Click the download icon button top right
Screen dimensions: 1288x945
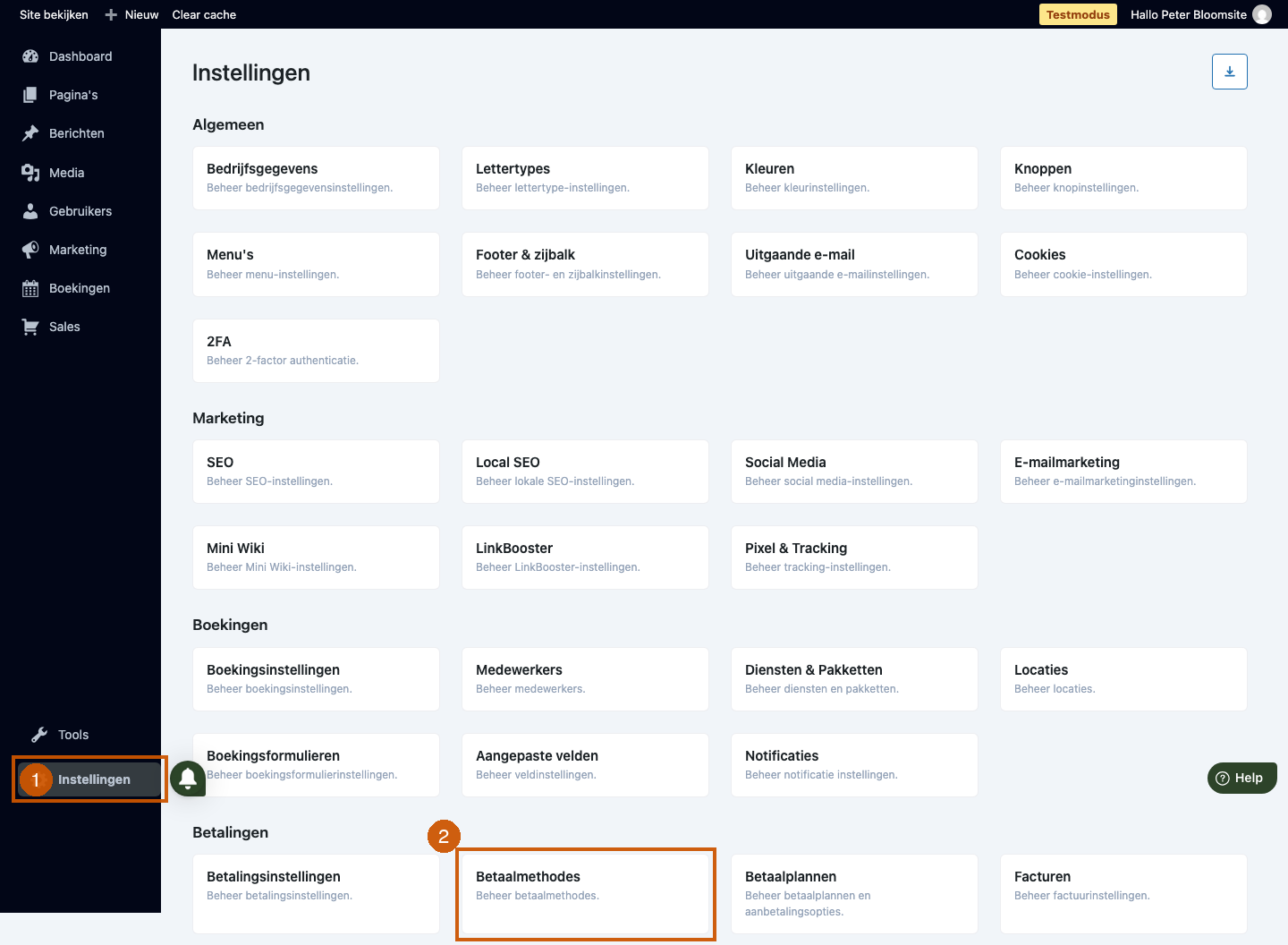click(x=1230, y=72)
